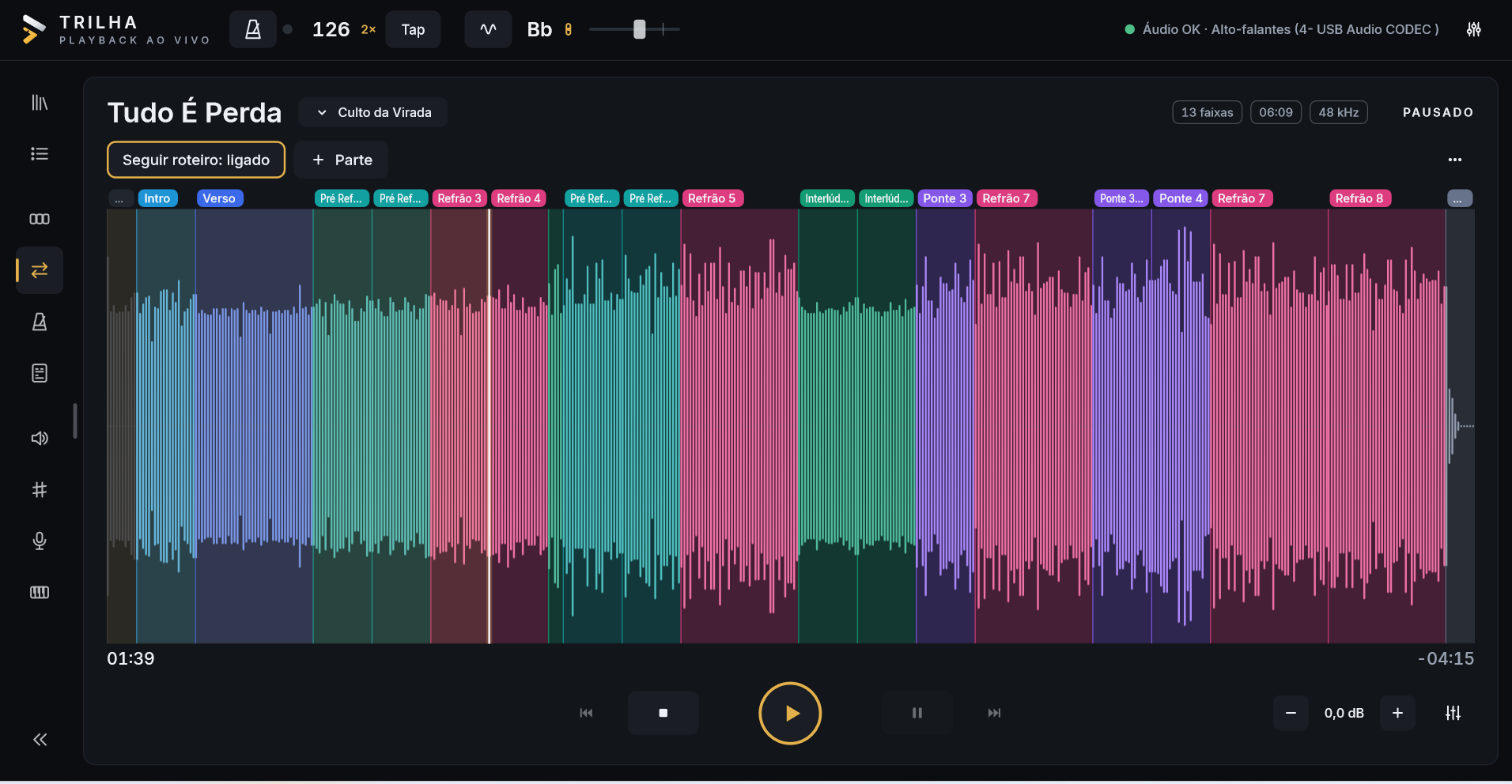Click the gray ellipsis marker before Intro
This screenshot has width=1512, height=784.
(x=119, y=198)
